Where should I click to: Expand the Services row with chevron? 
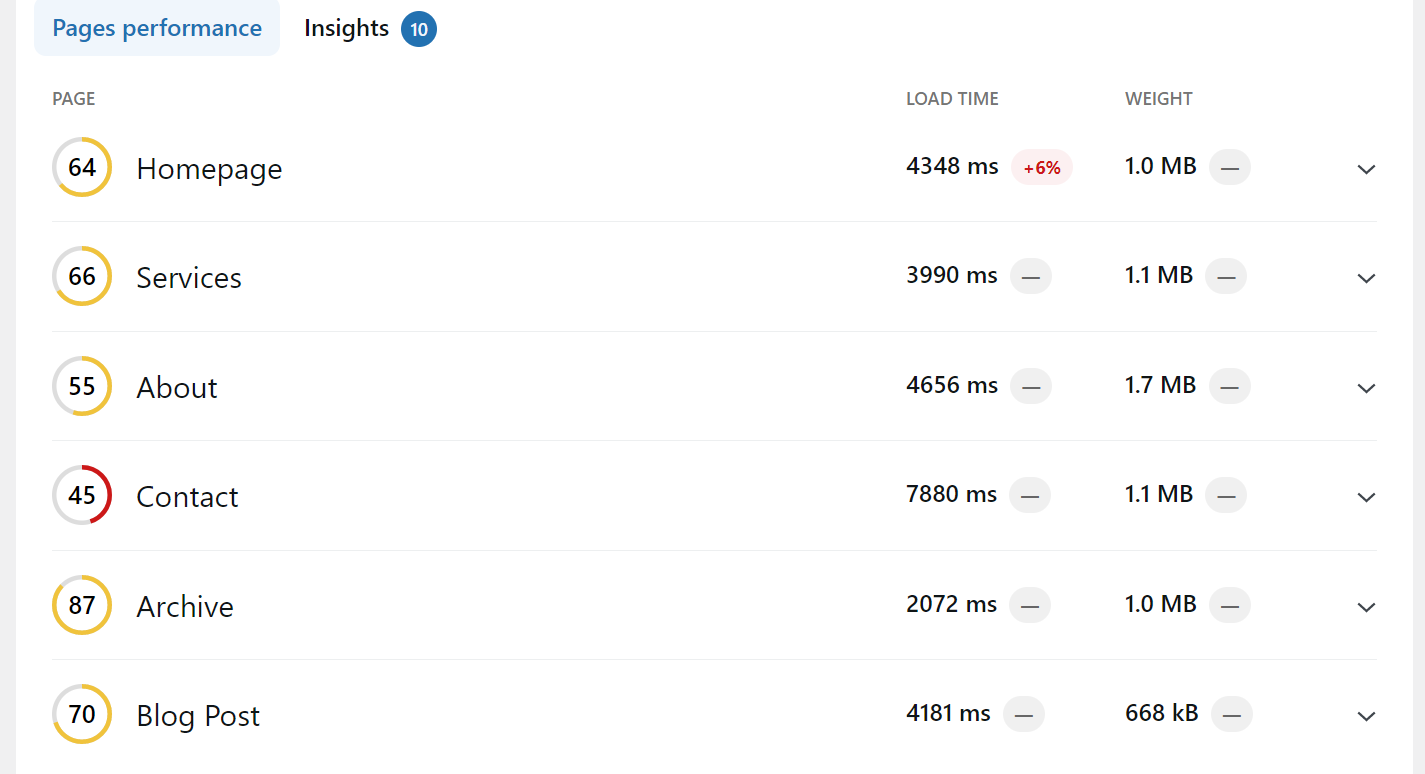pos(1366,278)
